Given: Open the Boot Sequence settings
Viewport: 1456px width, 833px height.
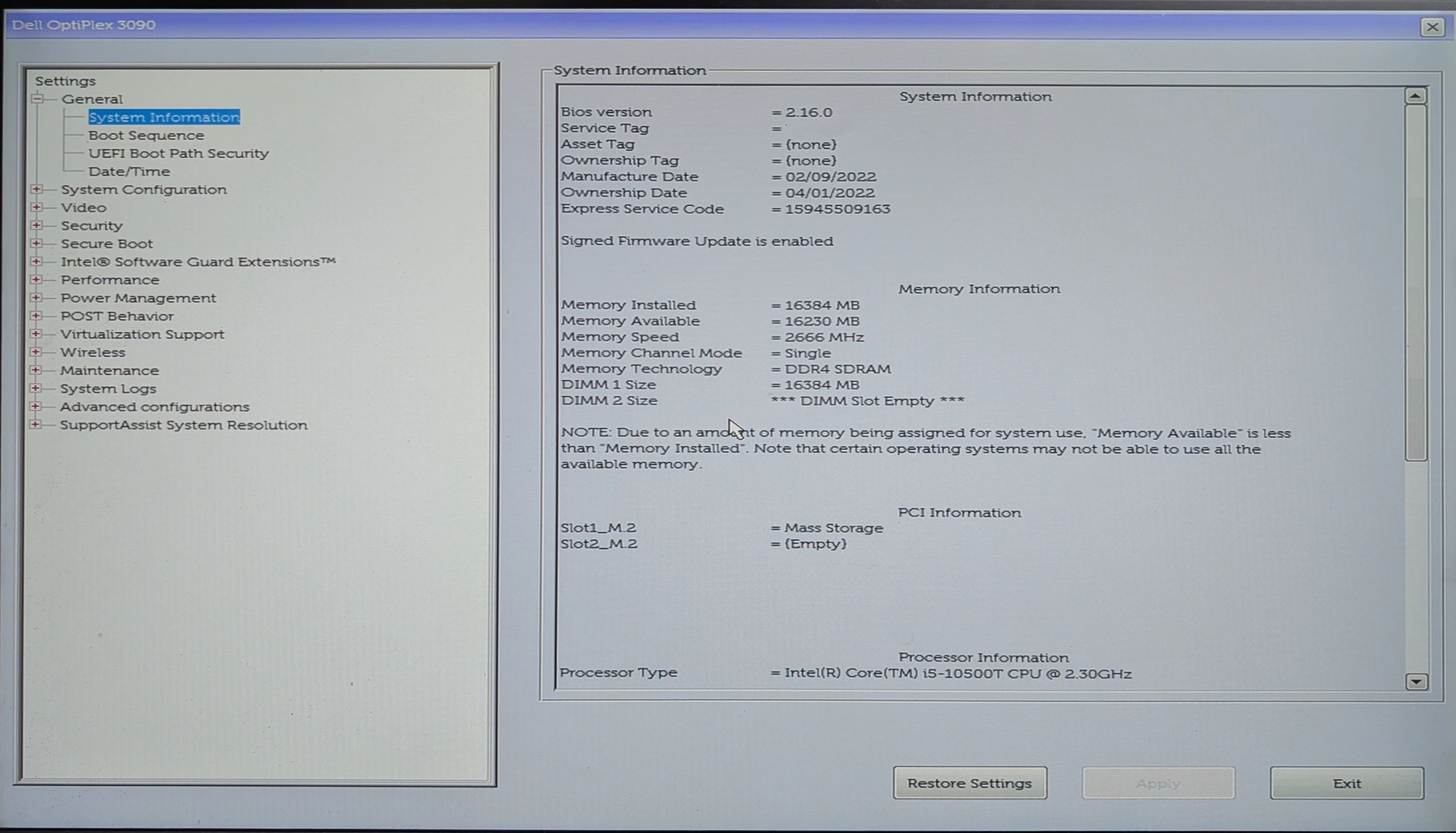Looking at the screenshot, I should 147,136.
